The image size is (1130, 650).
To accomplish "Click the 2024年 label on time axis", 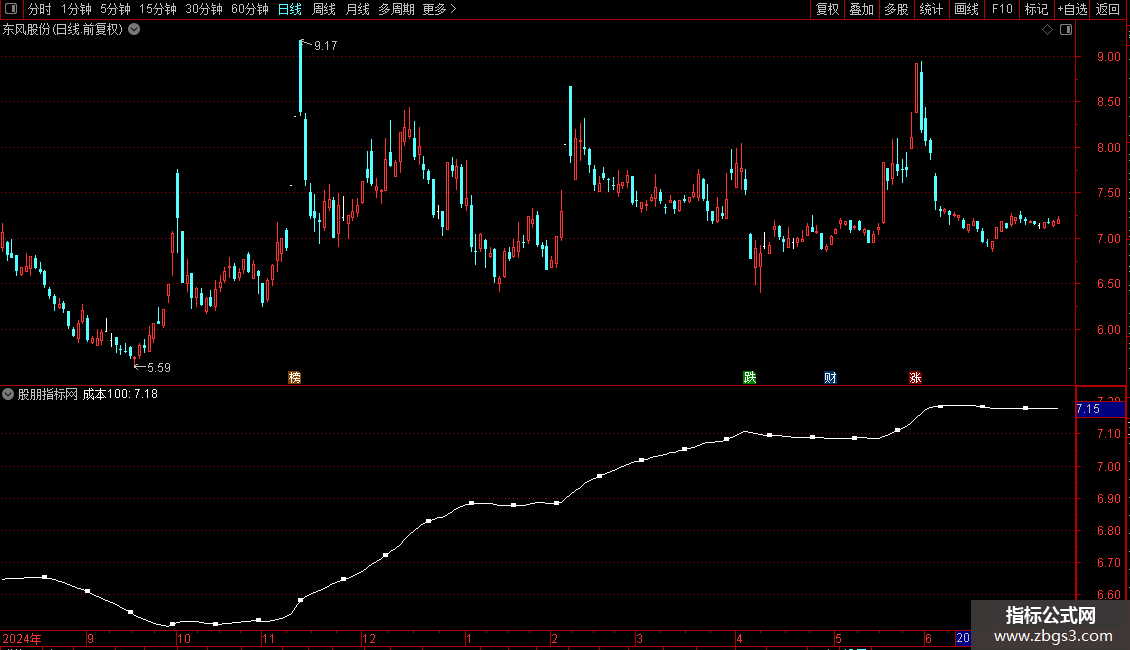I will pos(22,638).
